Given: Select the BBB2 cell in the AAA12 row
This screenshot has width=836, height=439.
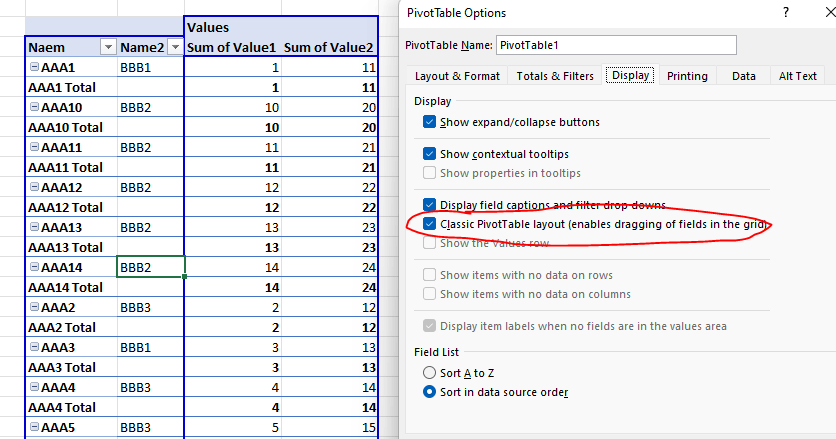Looking at the screenshot, I should click(x=150, y=187).
